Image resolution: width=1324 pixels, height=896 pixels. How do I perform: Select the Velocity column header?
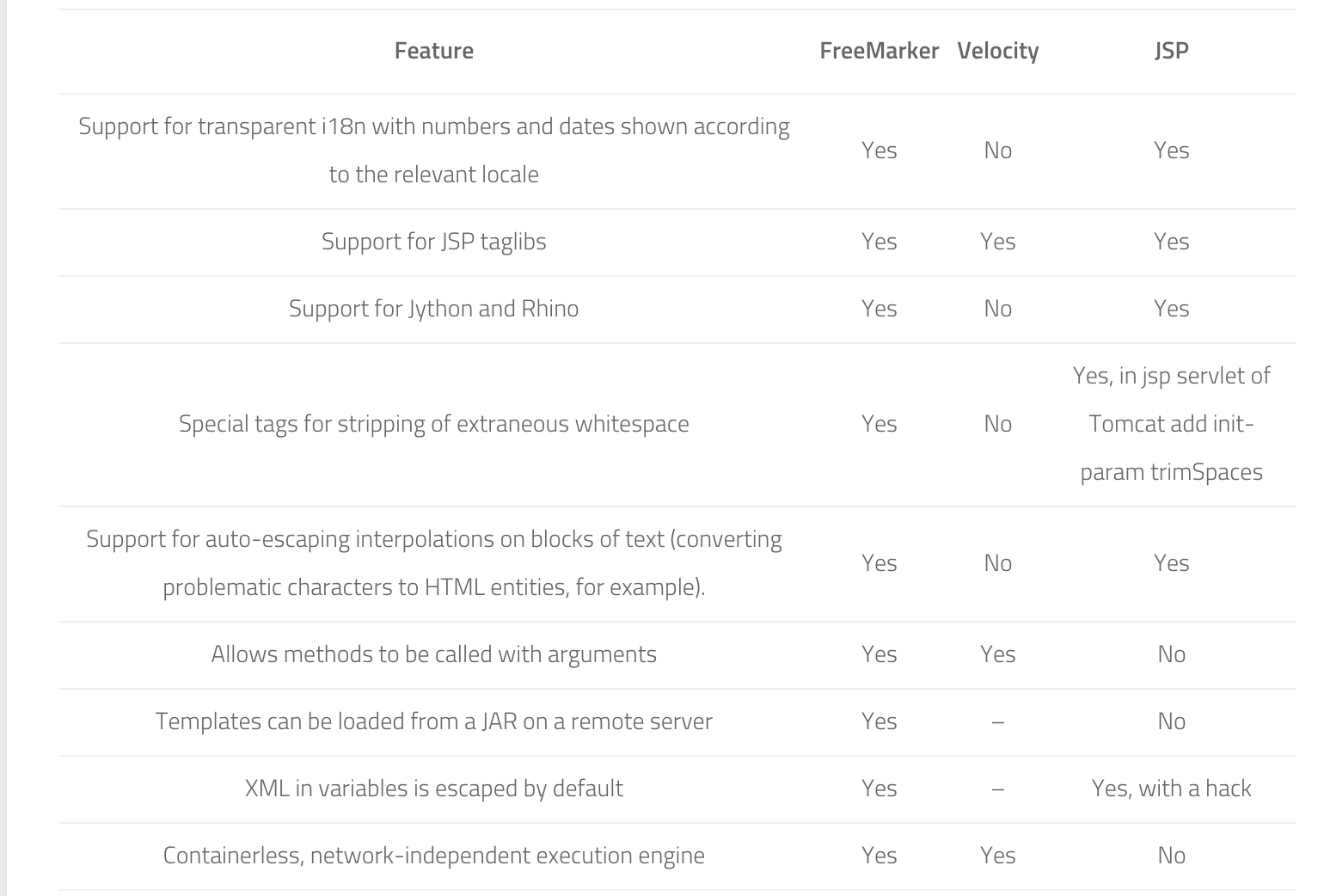coord(997,51)
